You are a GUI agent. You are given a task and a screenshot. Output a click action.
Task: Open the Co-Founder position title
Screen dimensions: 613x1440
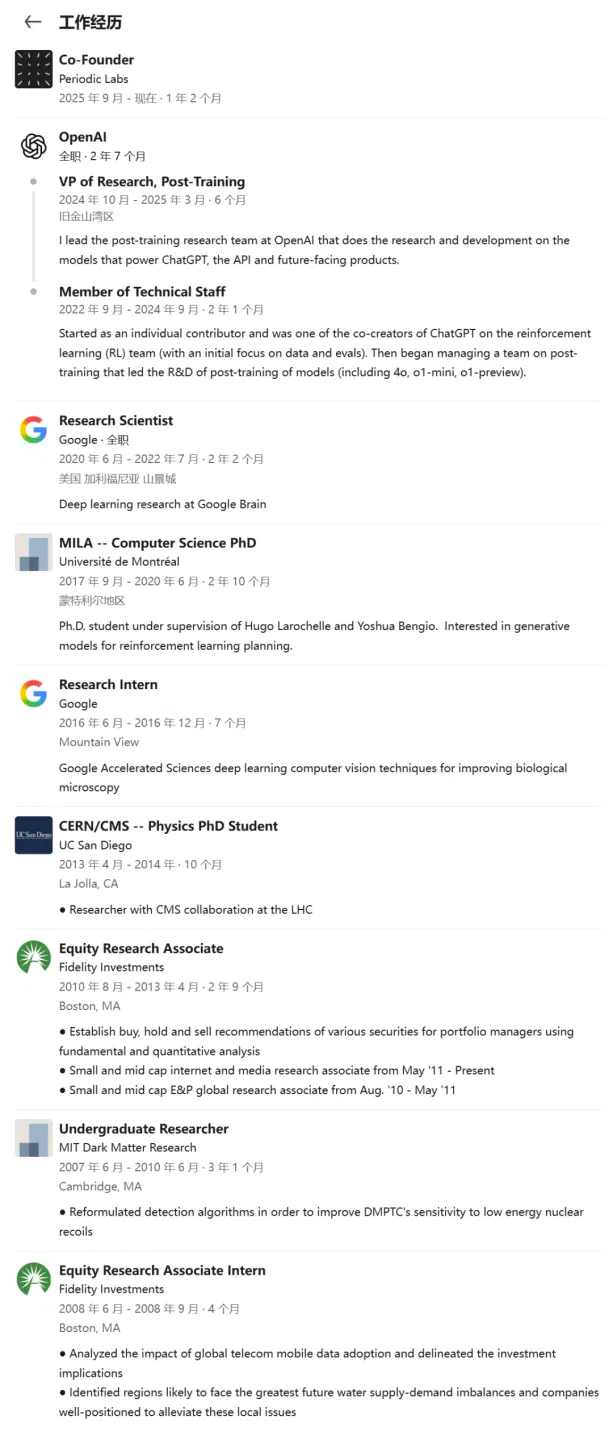pyautogui.click(x=96, y=60)
